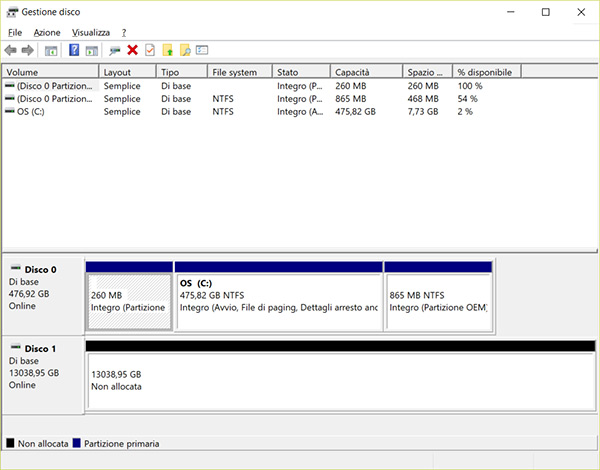Viewport: 600px width, 470px height.
Task: Select the 865 MB NTFS OEM partition block
Action: [x=439, y=296]
